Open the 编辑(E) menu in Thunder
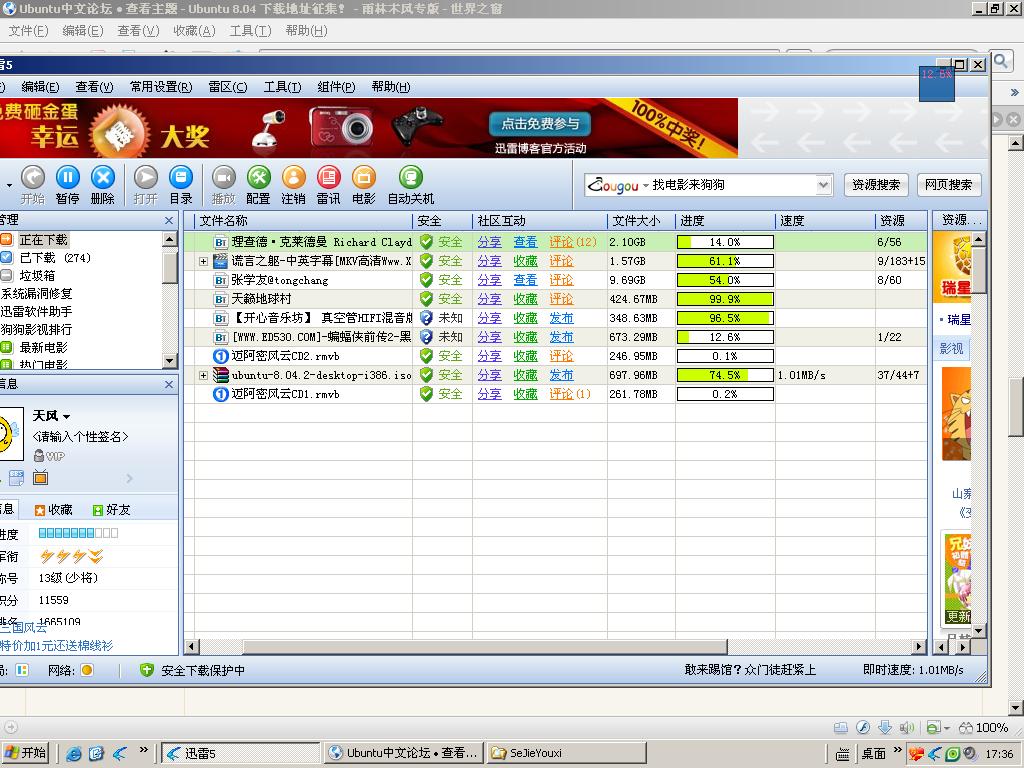Image resolution: width=1024 pixels, height=768 pixels. tap(40, 87)
